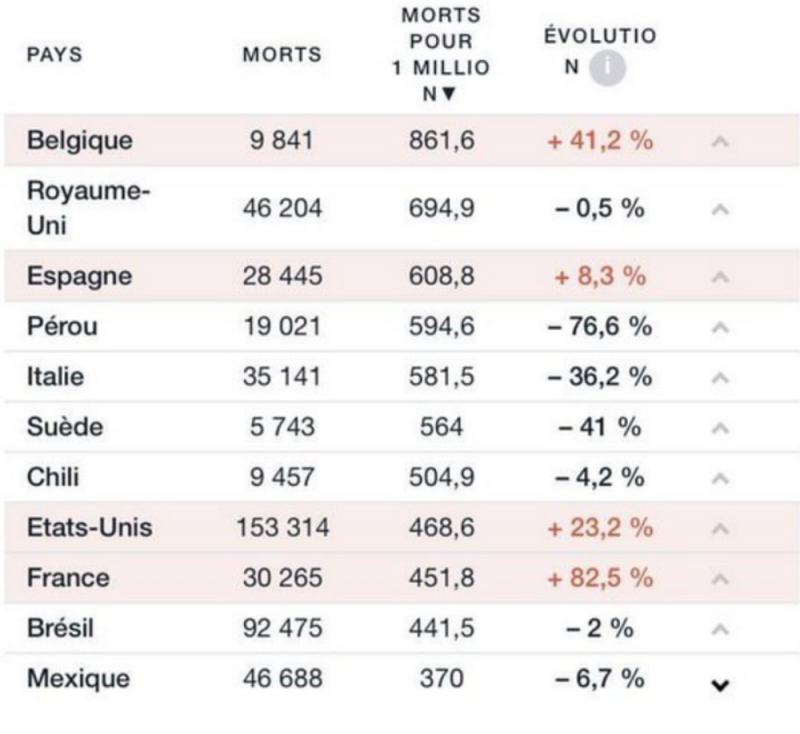Toggle the Pérou row chevron
Image resolution: width=800 pixels, height=734 pixels.
coord(719,327)
